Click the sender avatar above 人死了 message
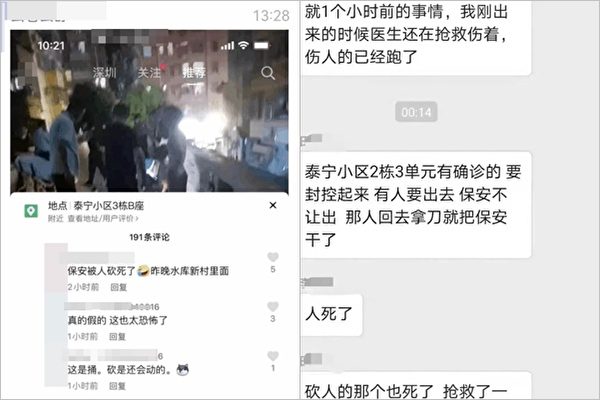The height and width of the screenshot is (400, 600). [304, 283]
